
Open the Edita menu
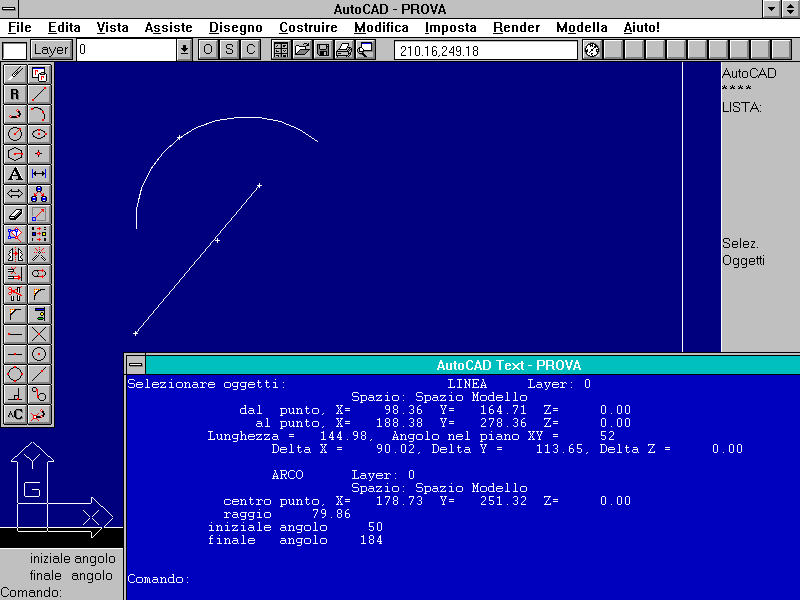tap(64, 28)
